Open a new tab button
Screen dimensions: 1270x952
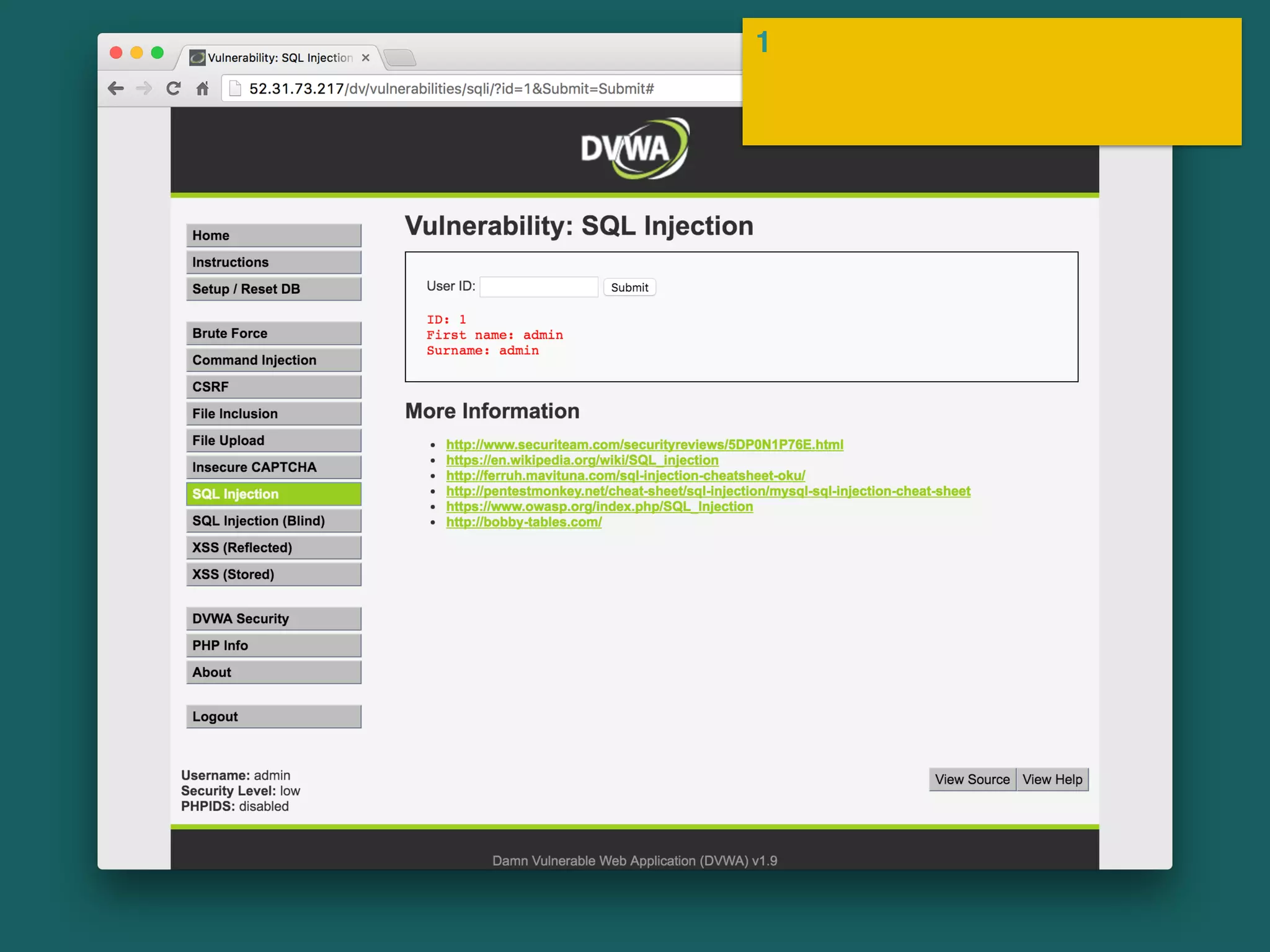(x=400, y=58)
